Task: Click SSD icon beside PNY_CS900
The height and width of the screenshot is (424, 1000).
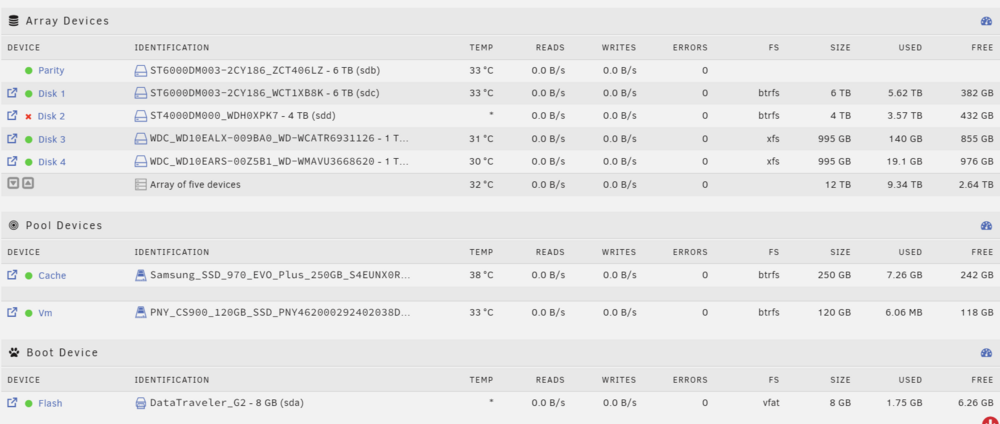Action: coord(141,313)
